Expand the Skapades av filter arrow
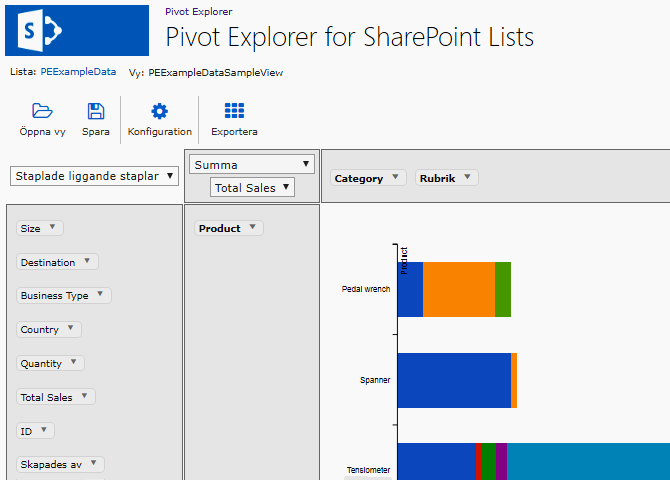Viewport: 670px width, 480px height. pos(94,463)
